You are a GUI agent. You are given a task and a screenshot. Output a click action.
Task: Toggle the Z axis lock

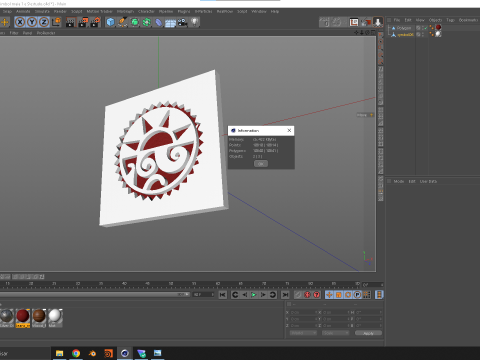[x=44, y=22]
